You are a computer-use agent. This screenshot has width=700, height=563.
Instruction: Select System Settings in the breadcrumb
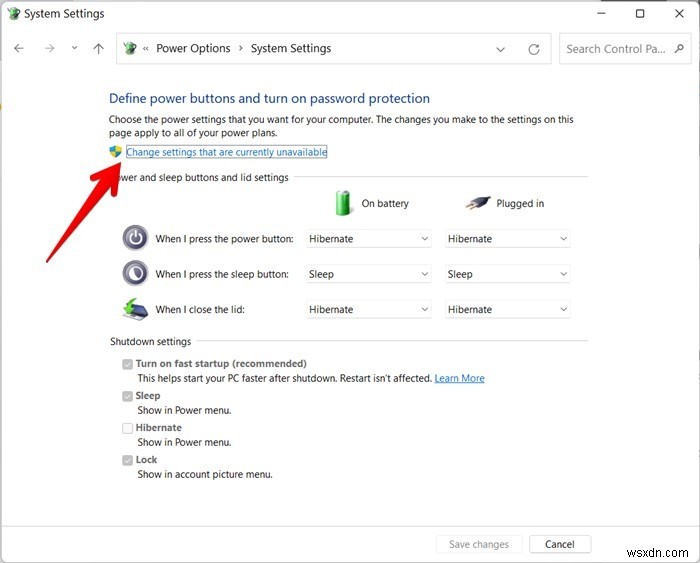coord(291,48)
